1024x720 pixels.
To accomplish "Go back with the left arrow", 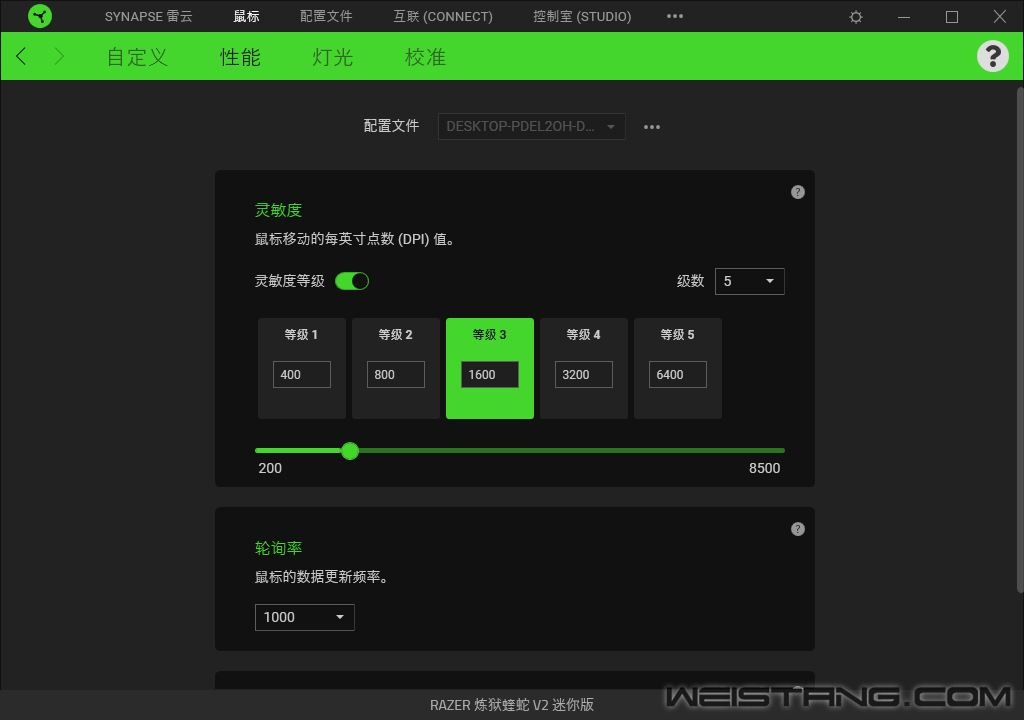I will (22, 56).
